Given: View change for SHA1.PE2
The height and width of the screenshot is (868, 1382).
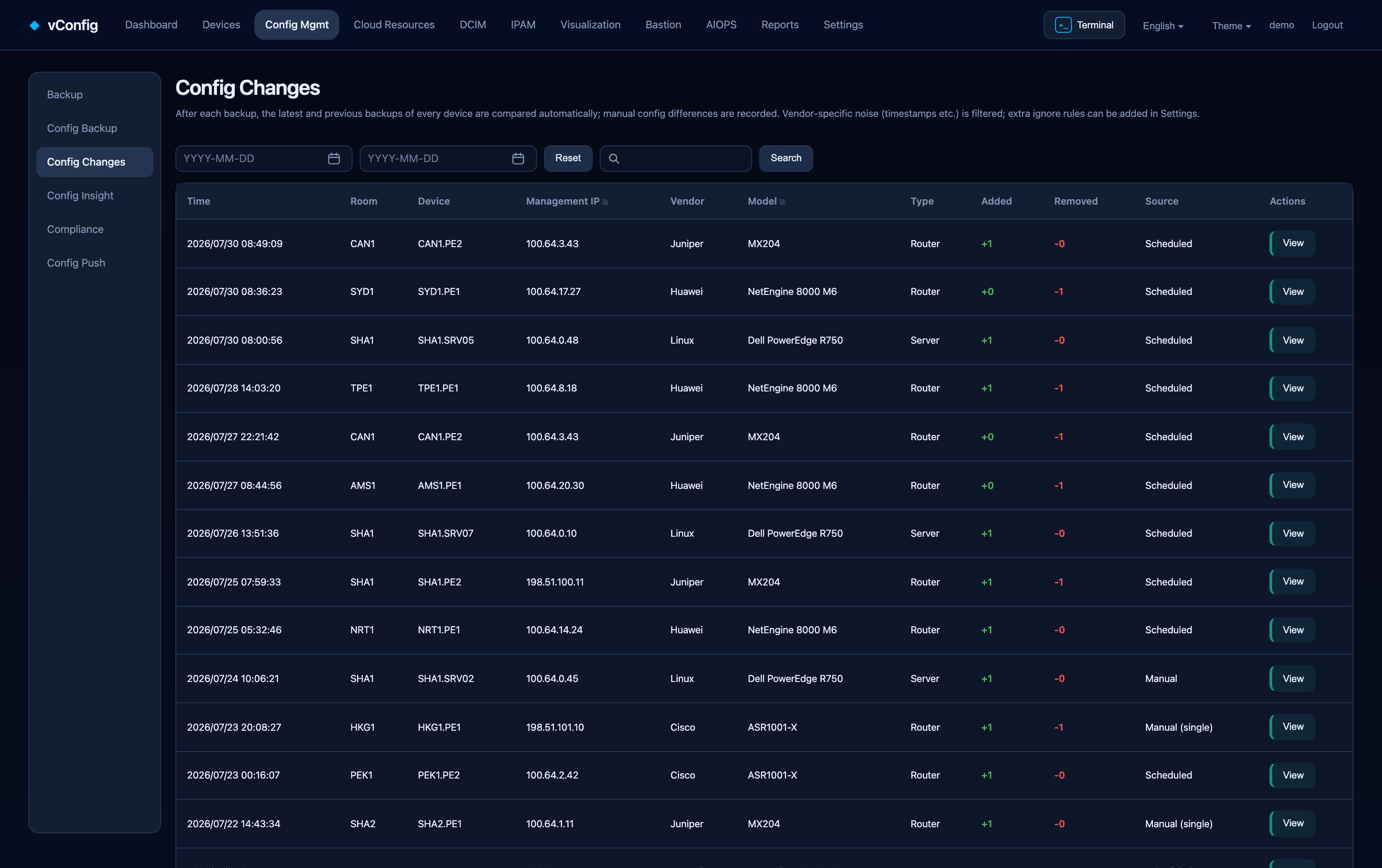Looking at the screenshot, I should (x=1292, y=582).
